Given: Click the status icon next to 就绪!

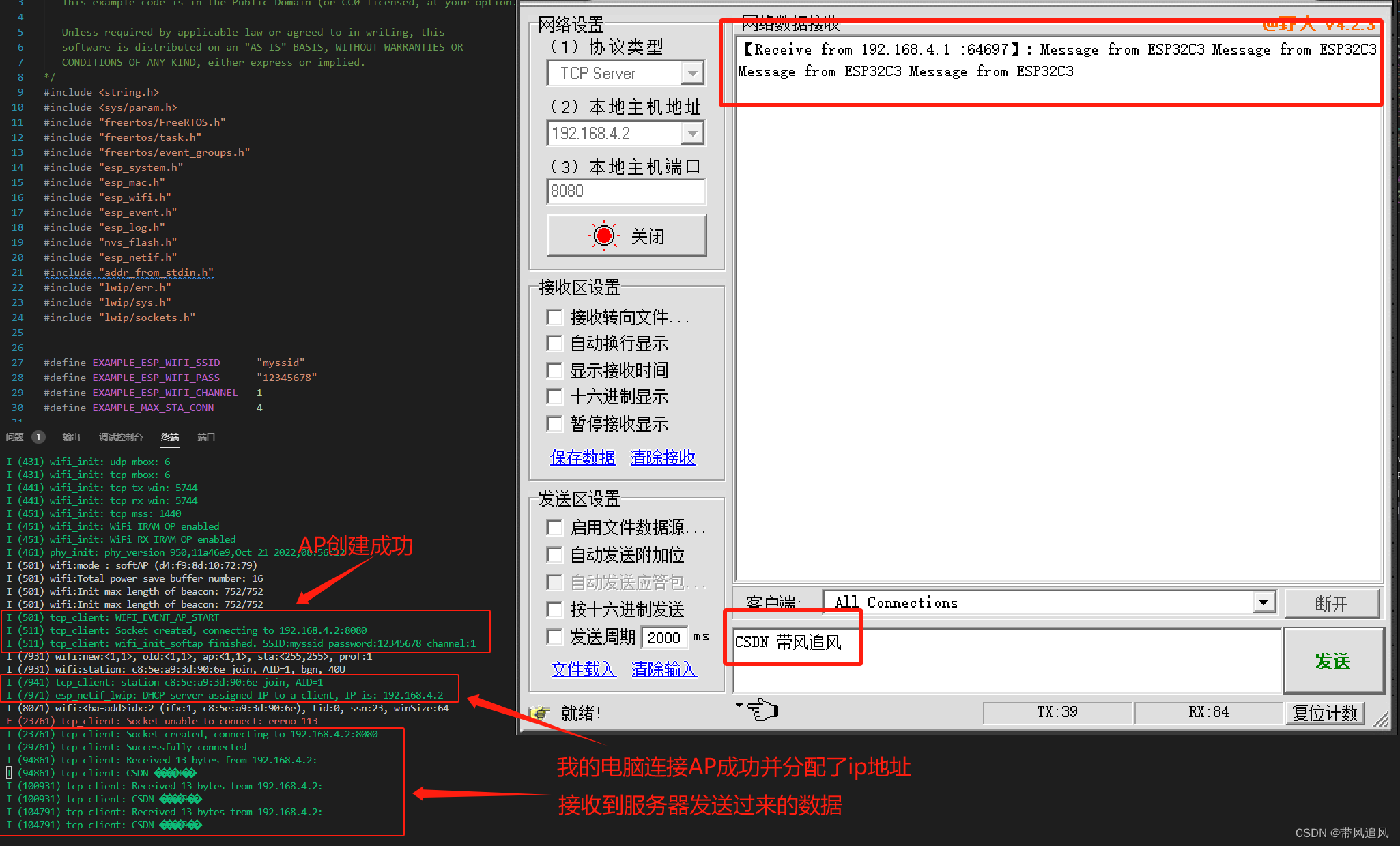Looking at the screenshot, I should coord(541,713).
